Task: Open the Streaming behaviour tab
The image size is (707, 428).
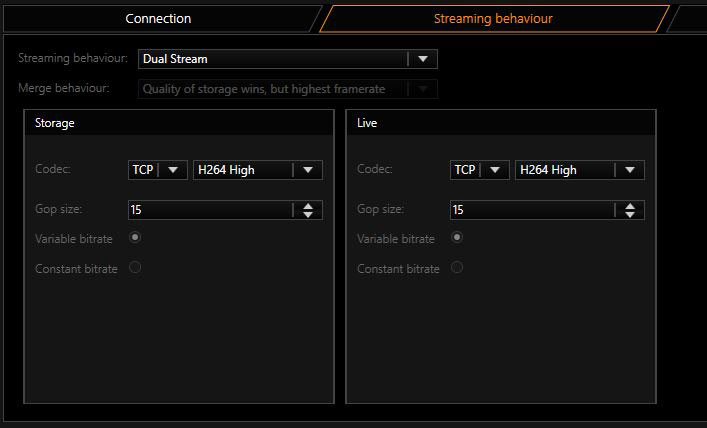Action: (493, 18)
